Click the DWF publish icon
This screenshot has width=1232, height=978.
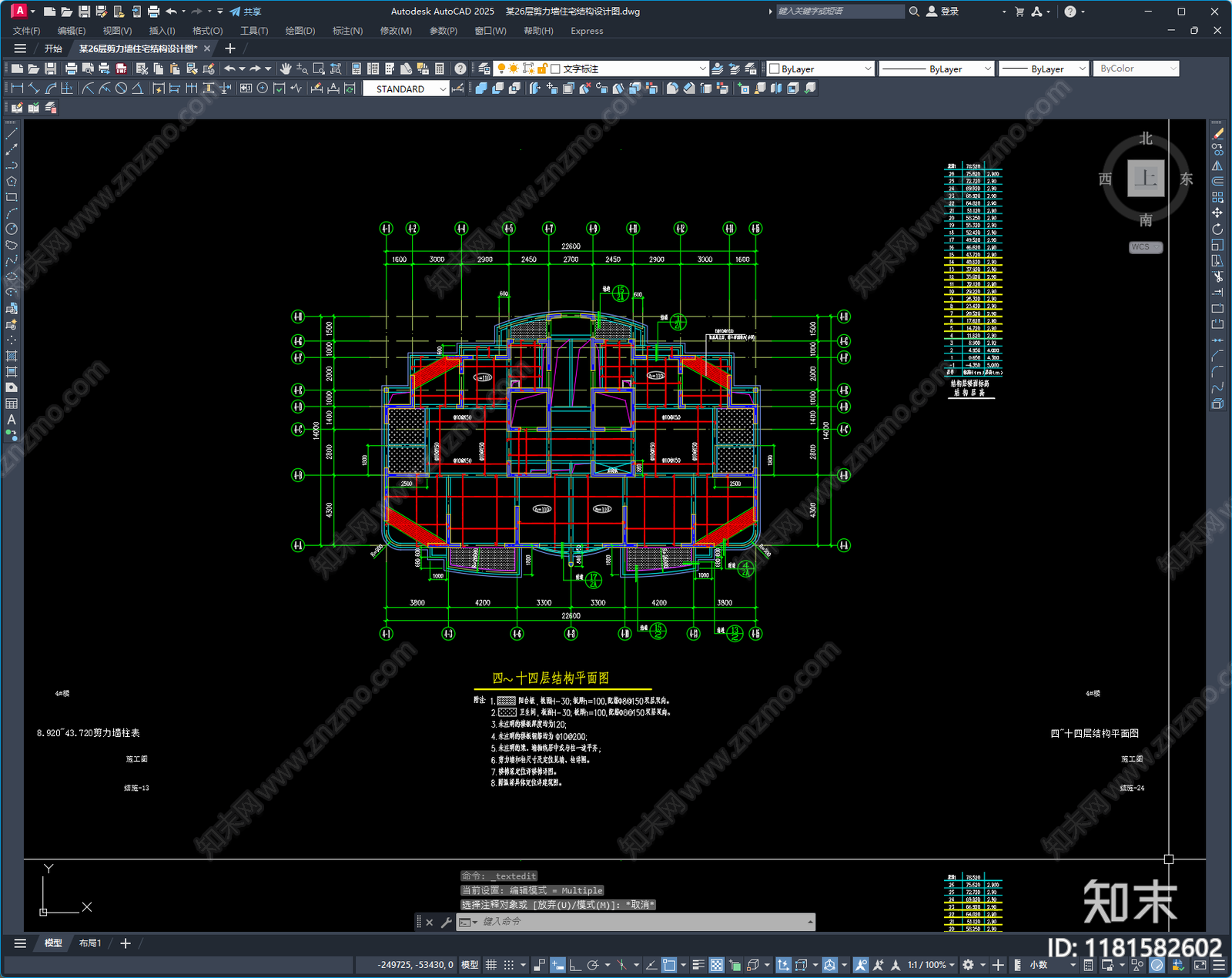[x=121, y=69]
